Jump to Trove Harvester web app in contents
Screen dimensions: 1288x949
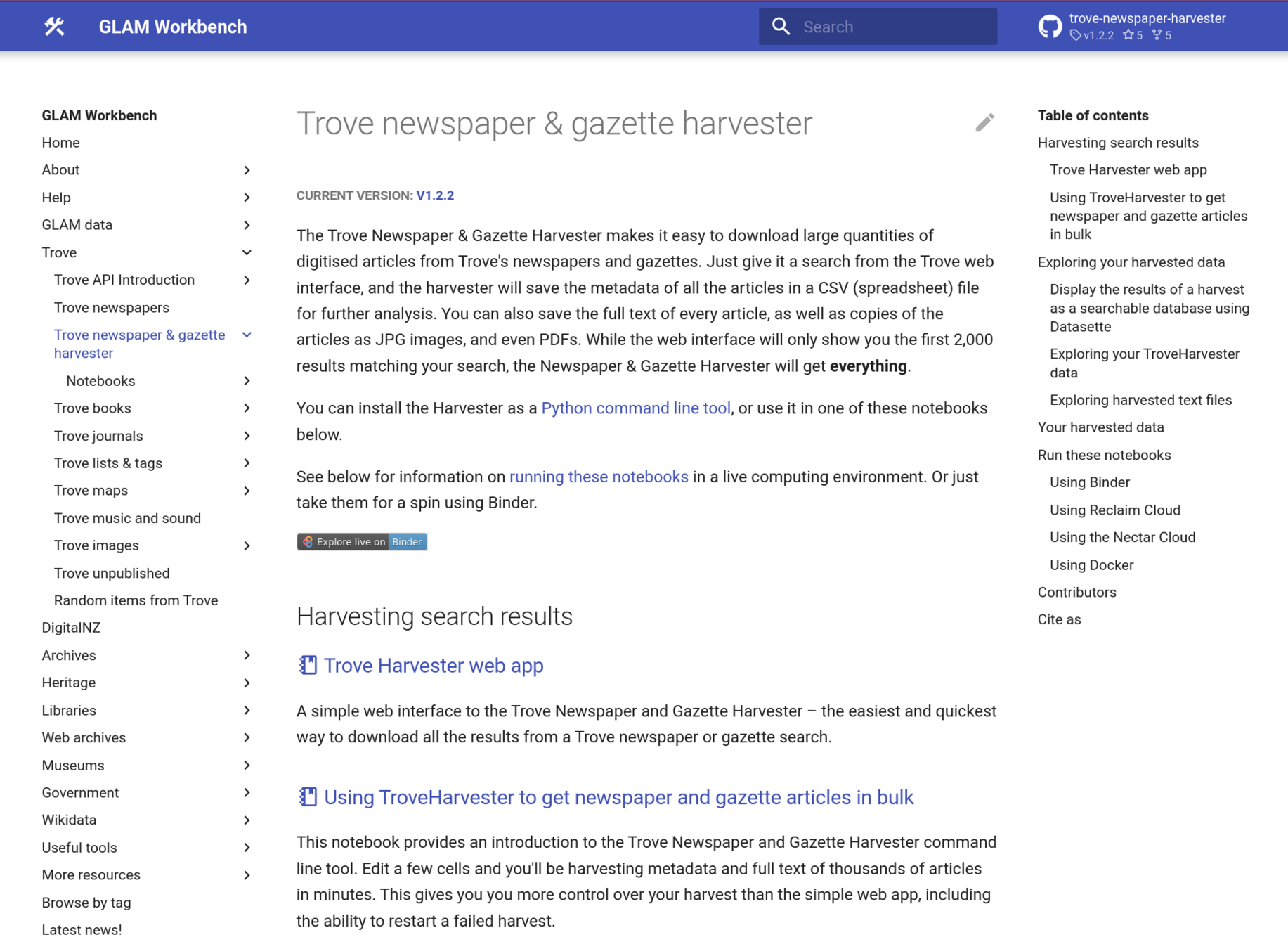pyautogui.click(x=1128, y=170)
